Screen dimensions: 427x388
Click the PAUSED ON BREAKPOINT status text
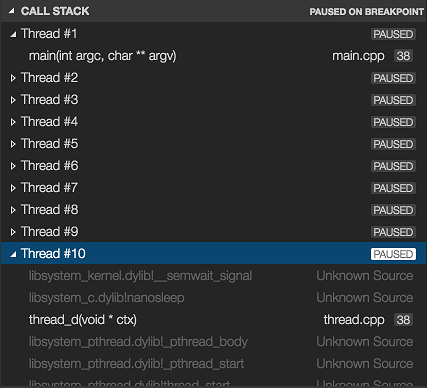click(x=366, y=12)
